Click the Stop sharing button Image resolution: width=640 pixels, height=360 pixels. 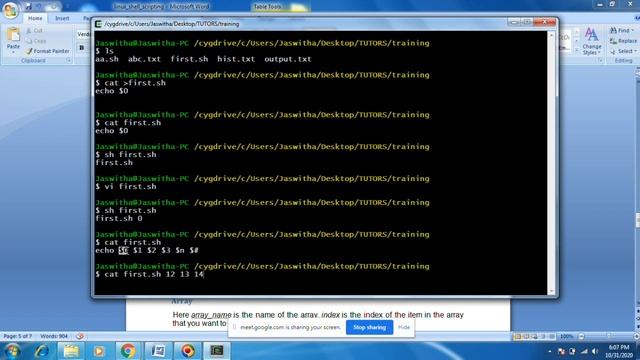tap(369, 327)
